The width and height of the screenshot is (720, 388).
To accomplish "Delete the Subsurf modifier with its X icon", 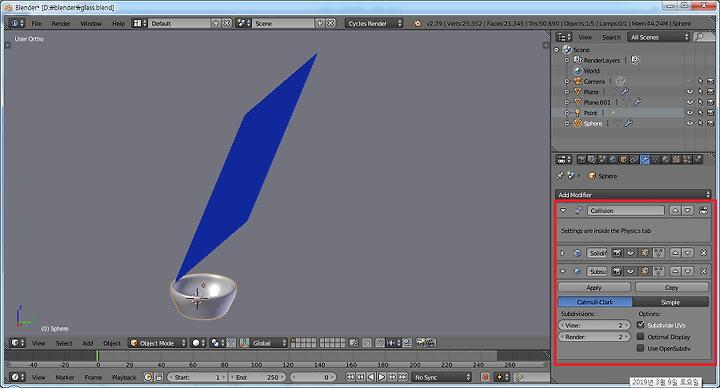I will [703, 271].
